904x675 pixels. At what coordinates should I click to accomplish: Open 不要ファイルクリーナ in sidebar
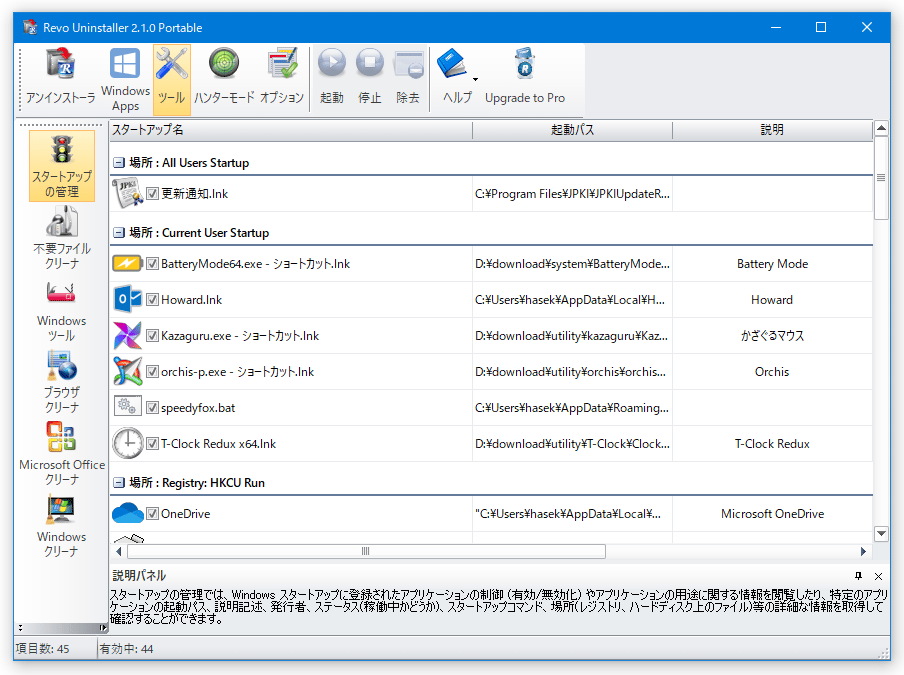tap(62, 237)
